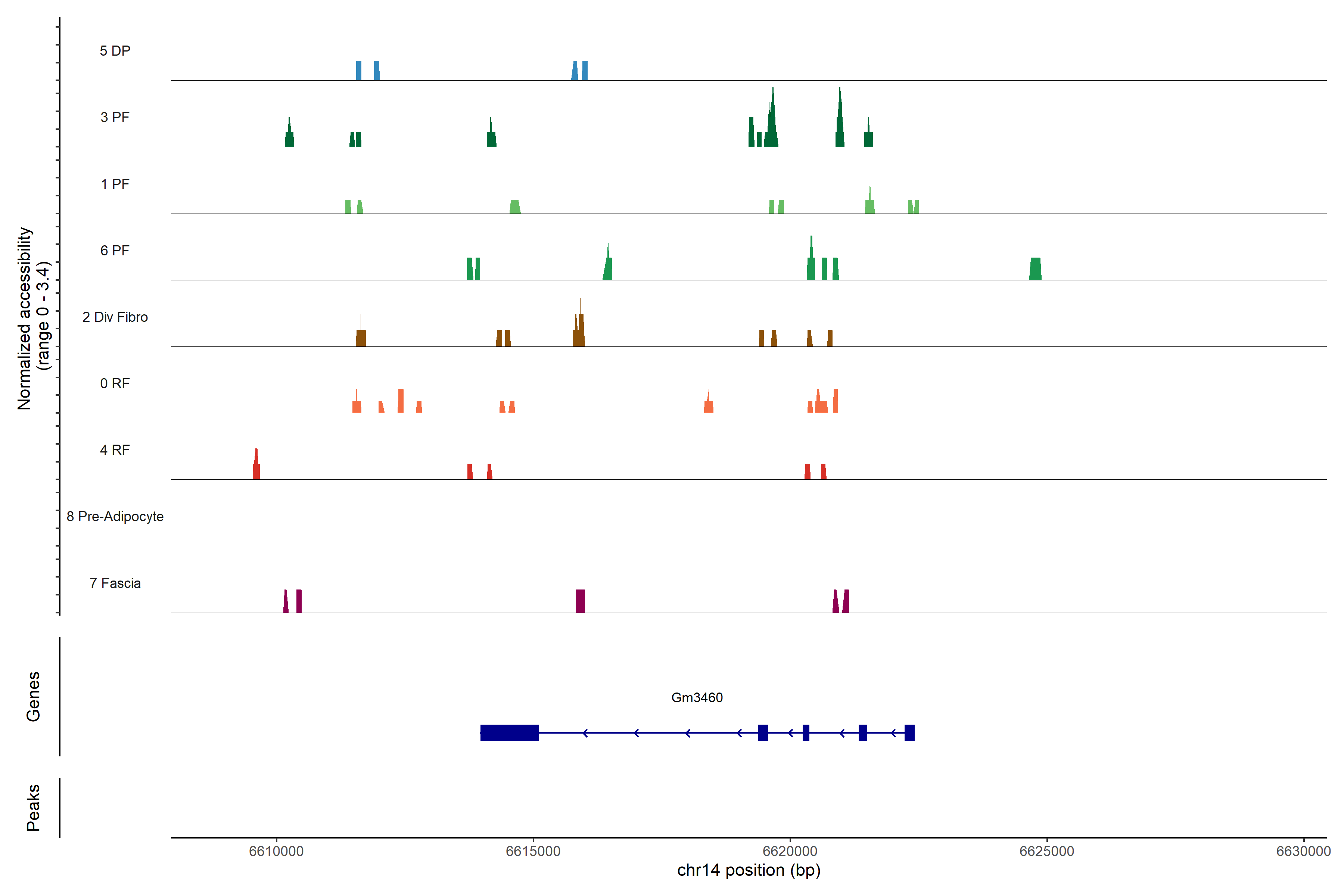Image resolution: width=1344 pixels, height=896 pixels.
Task: Click the Gm3460 gene label
Action: [x=697, y=698]
